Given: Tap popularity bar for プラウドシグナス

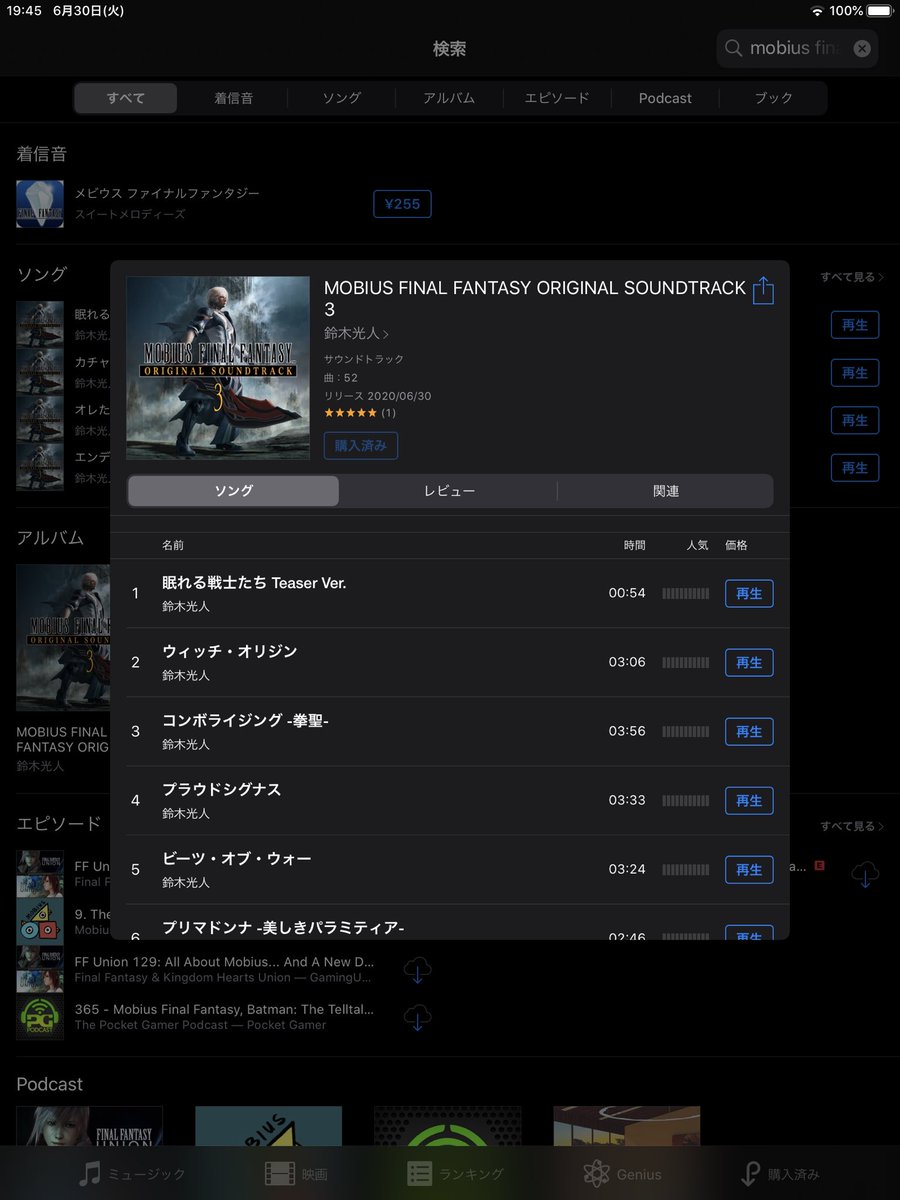Looking at the screenshot, I should coord(686,801).
